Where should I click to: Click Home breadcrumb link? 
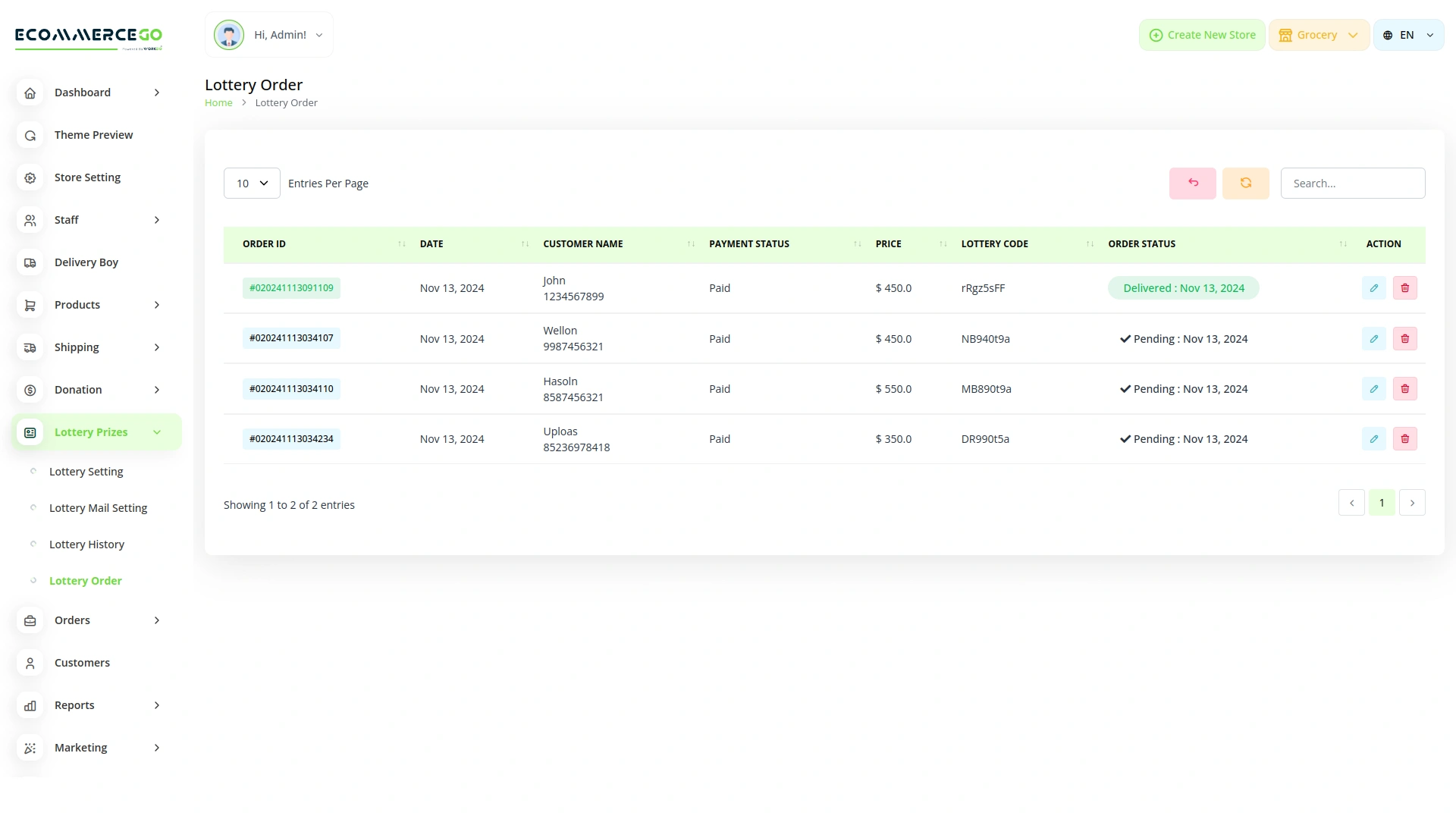218,103
